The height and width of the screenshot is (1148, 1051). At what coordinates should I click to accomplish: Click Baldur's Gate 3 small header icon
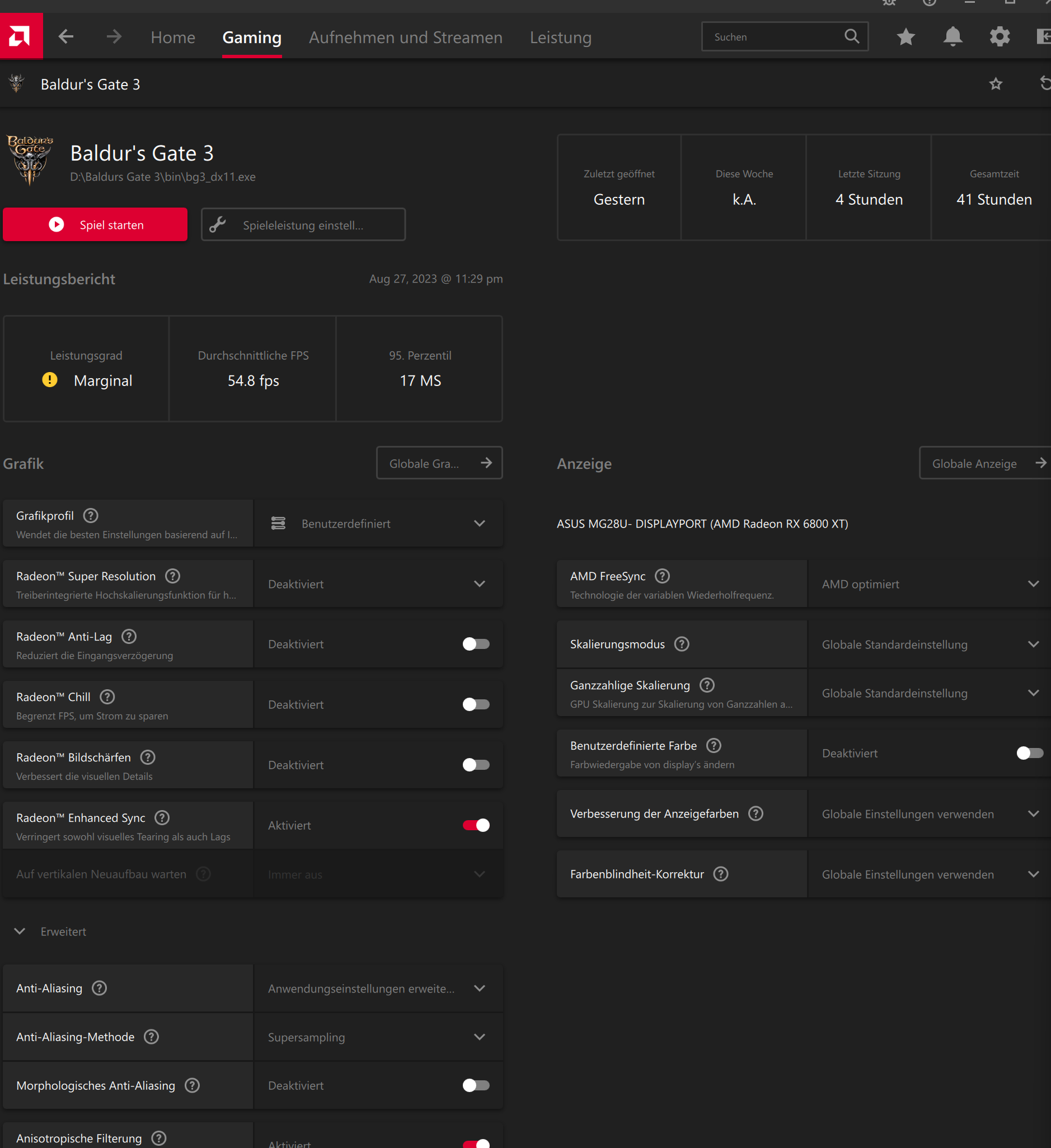17,84
